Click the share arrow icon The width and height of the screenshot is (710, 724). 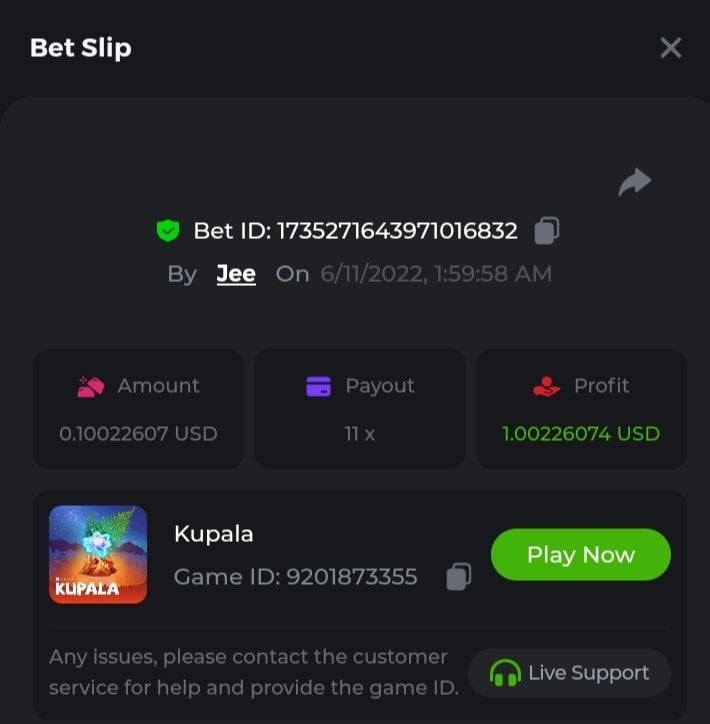(634, 182)
